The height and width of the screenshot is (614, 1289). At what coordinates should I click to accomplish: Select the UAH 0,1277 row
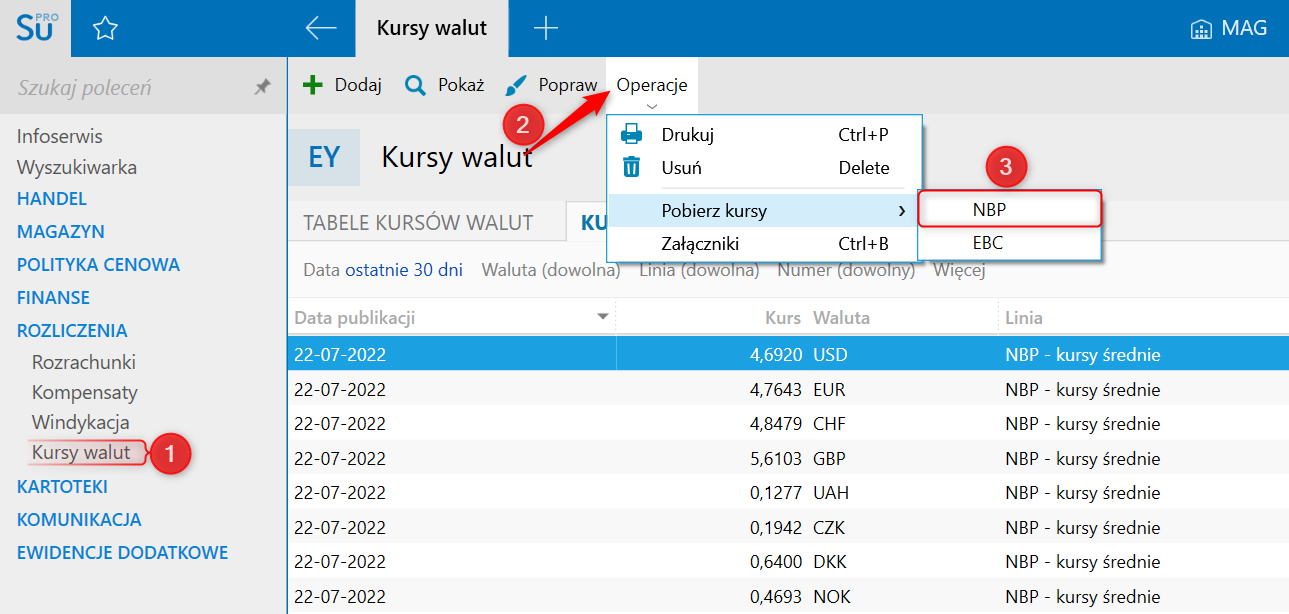click(788, 493)
